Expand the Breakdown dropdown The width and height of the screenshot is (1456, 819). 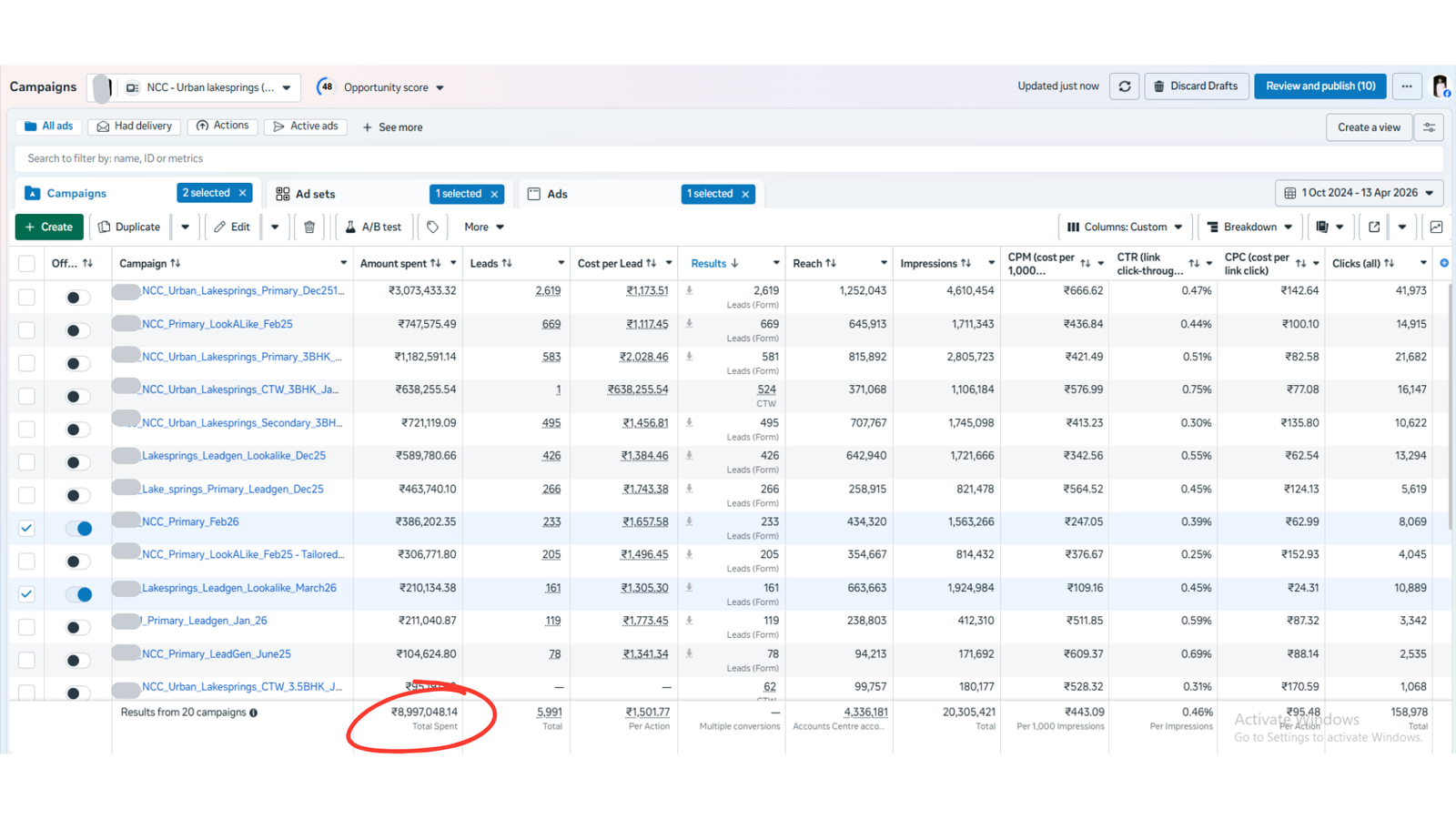coord(1249,227)
